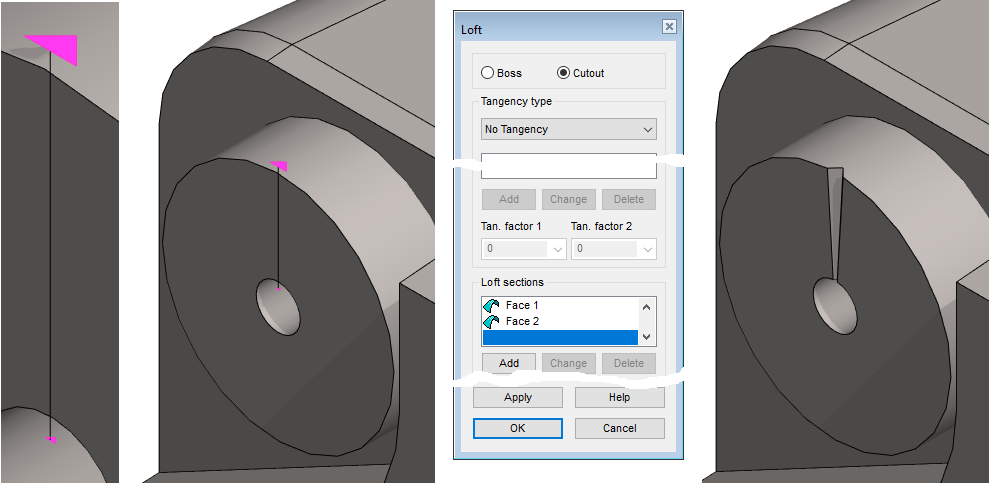Select the Boss radio button
This screenshot has width=989, height=483.
pyautogui.click(x=488, y=73)
